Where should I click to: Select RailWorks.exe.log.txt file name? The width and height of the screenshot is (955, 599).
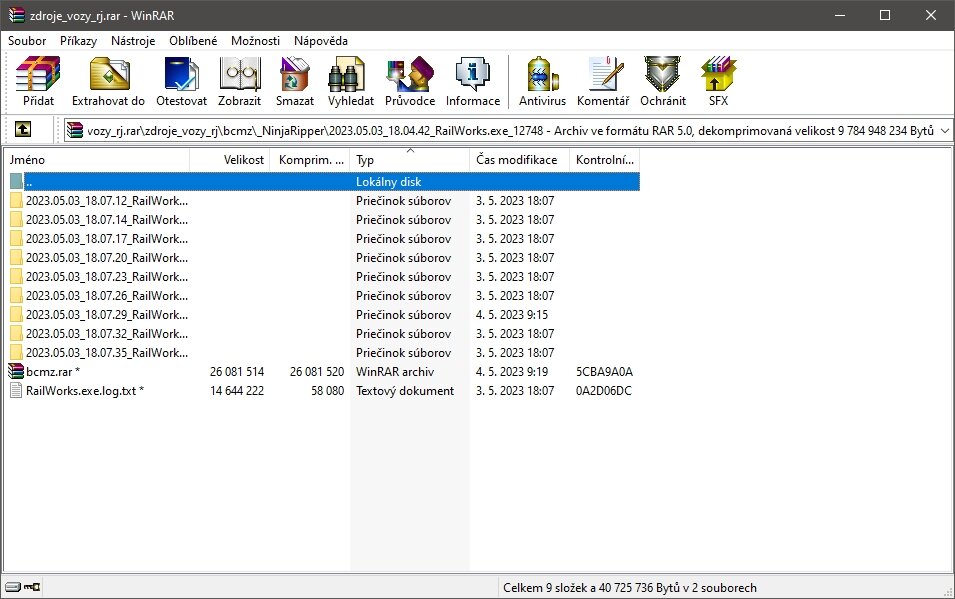pyautogui.click(x=85, y=390)
